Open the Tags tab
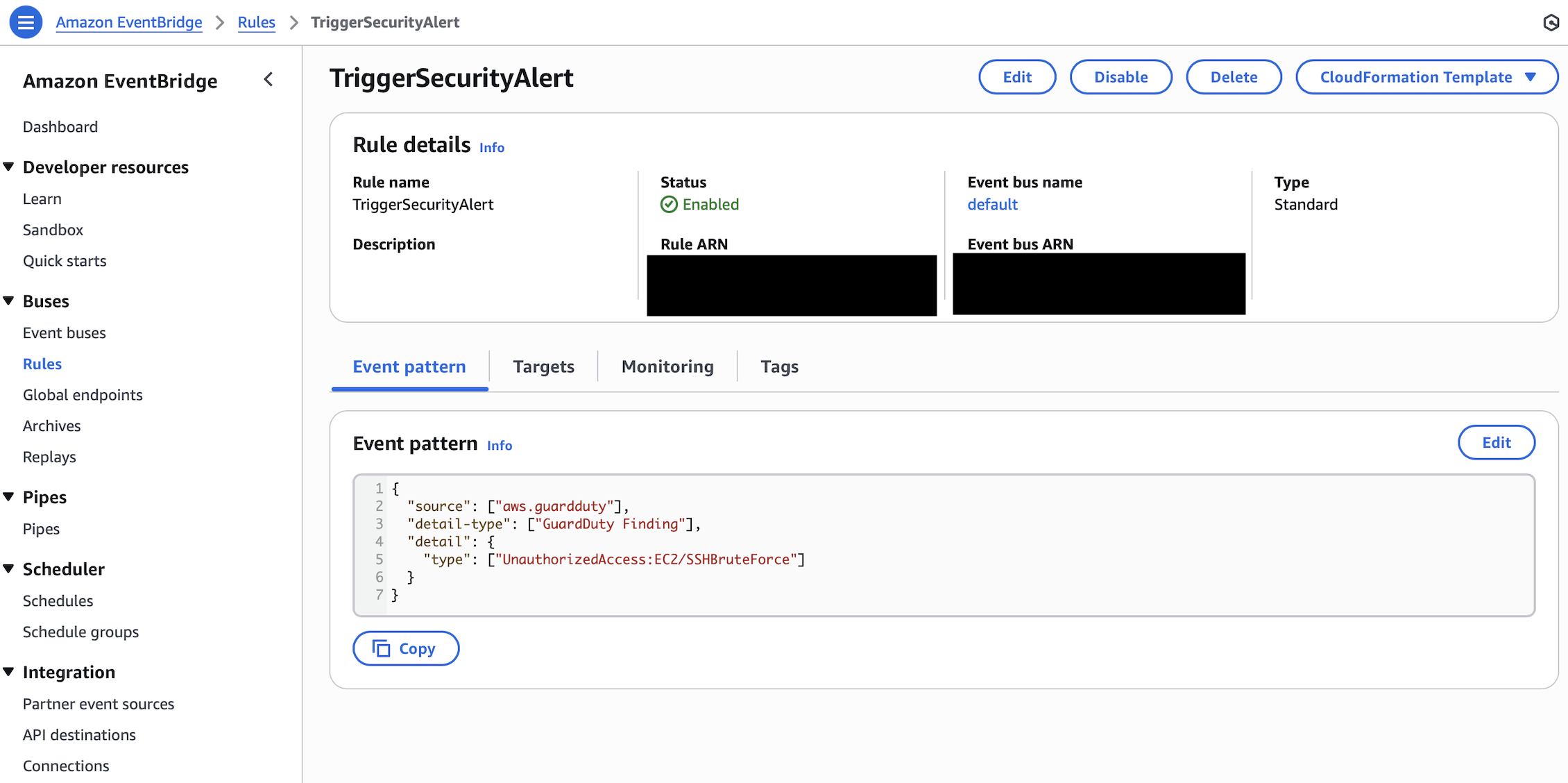The image size is (1568, 783). (780, 367)
